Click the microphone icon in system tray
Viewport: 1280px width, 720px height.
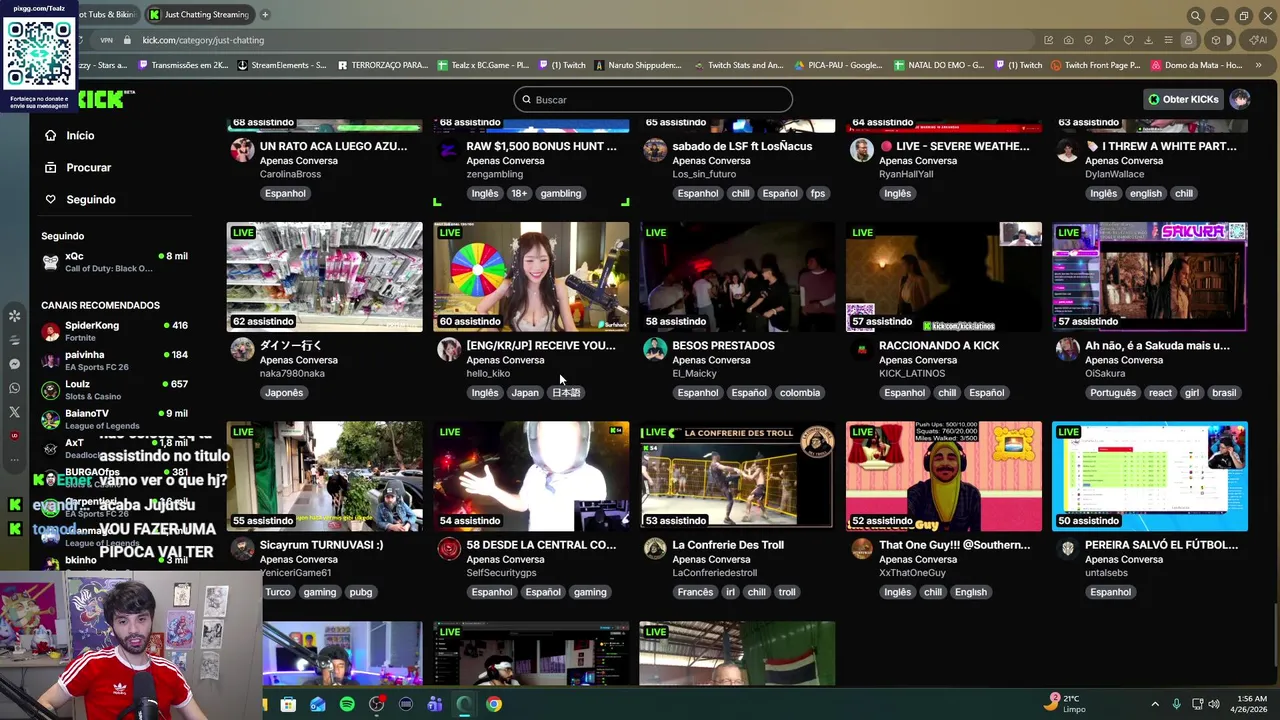click(1176, 704)
